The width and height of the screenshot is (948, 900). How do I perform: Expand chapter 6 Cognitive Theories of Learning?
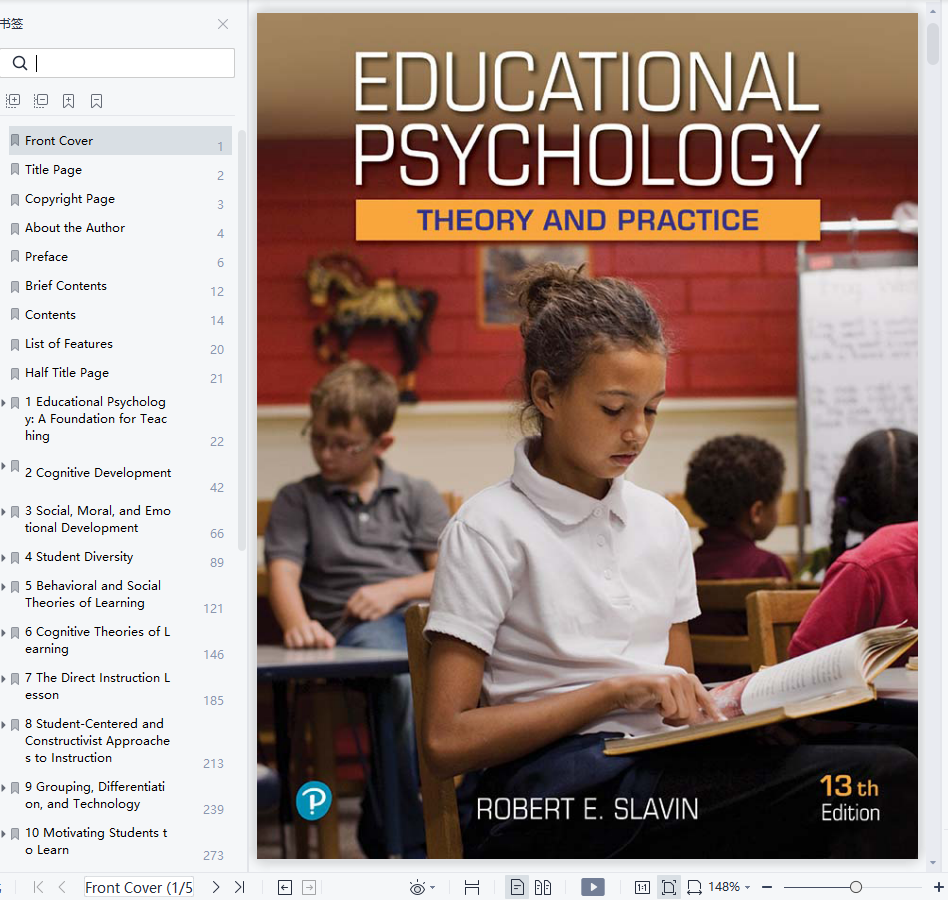pyautogui.click(x=3, y=632)
